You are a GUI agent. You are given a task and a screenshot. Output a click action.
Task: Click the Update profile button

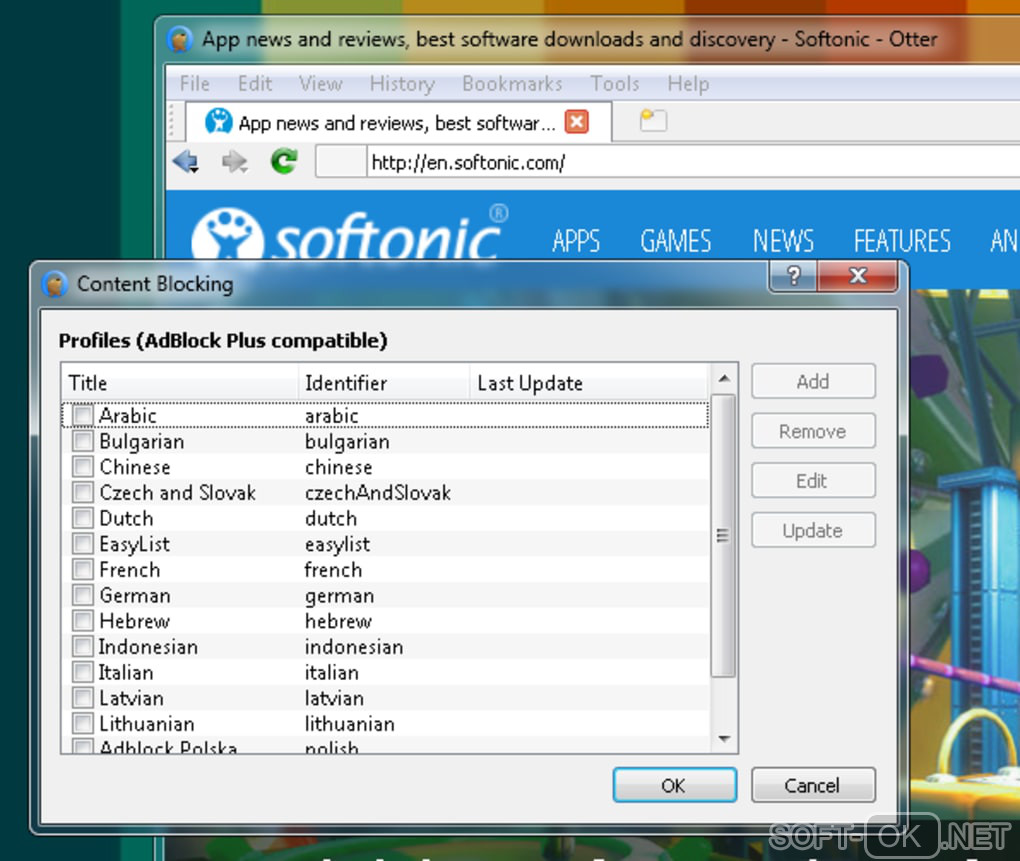pos(813,530)
